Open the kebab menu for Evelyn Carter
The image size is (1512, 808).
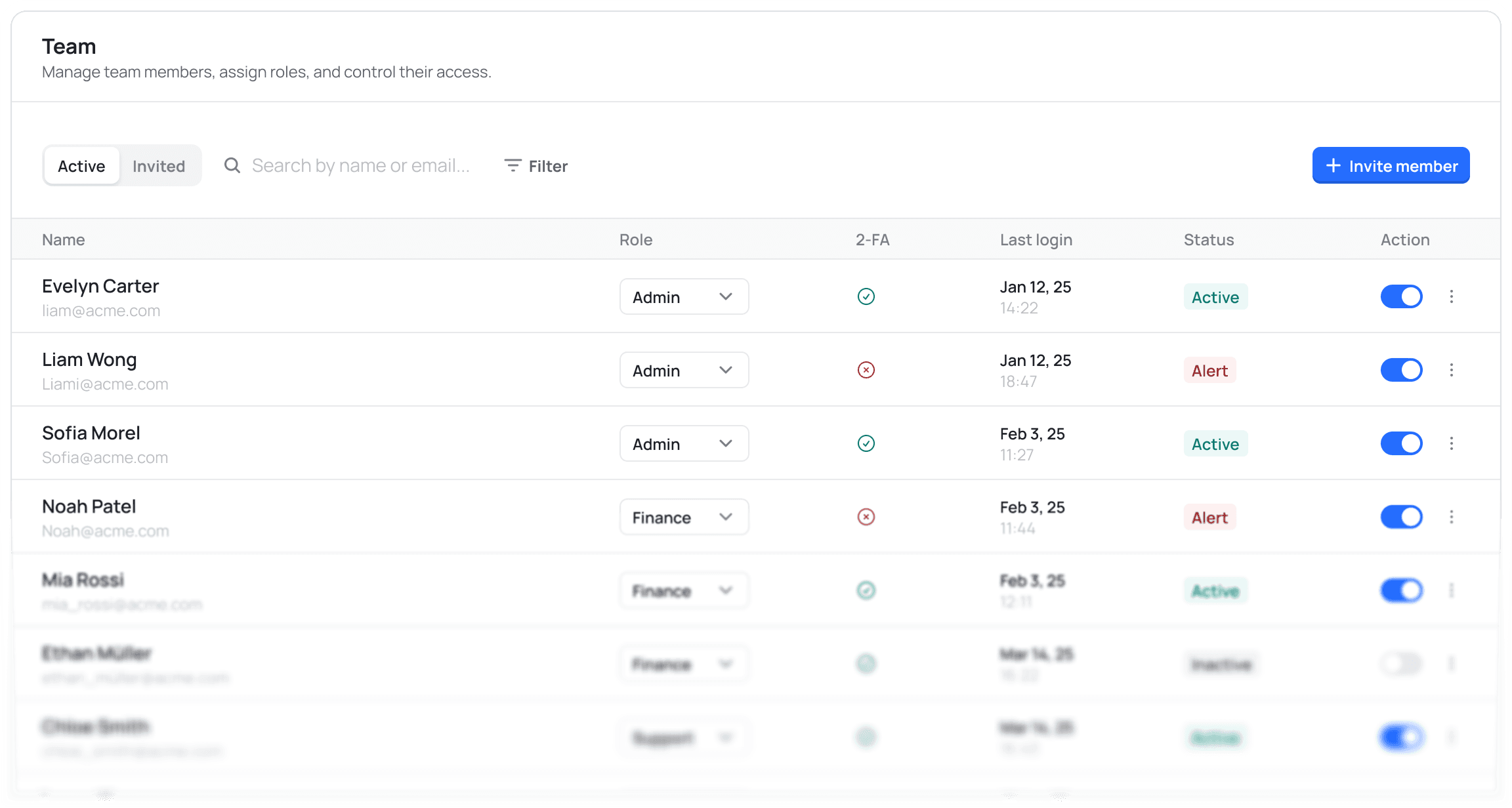point(1452,296)
